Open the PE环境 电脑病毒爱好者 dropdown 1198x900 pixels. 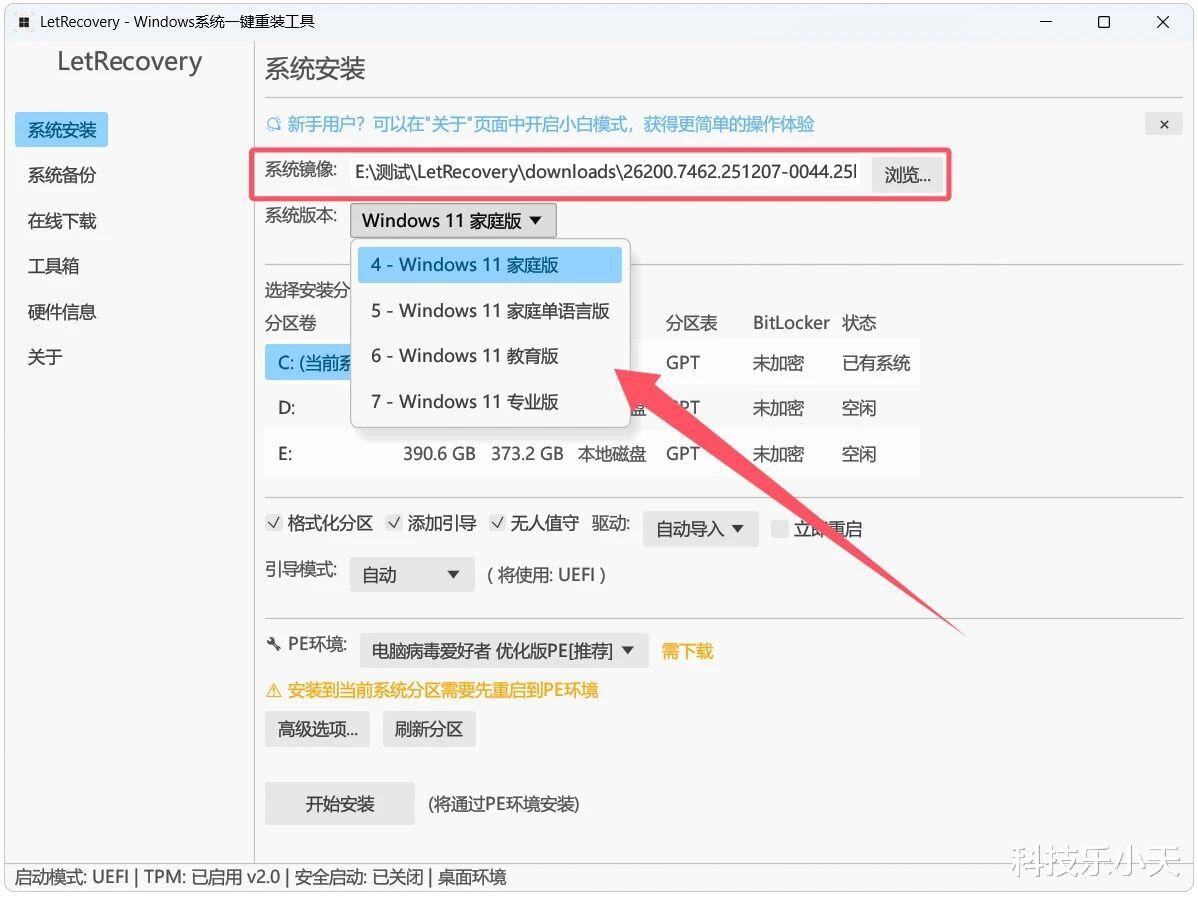coord(503,651)
